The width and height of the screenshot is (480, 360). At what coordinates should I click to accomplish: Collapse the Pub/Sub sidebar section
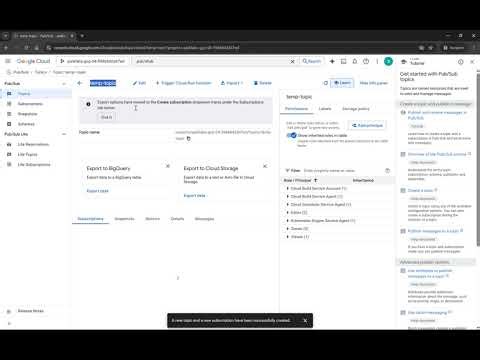point(64,84)
